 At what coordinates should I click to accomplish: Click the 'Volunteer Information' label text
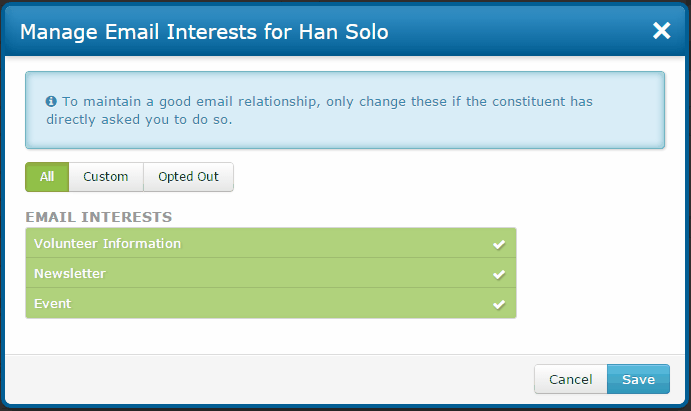tap(108, 243)
